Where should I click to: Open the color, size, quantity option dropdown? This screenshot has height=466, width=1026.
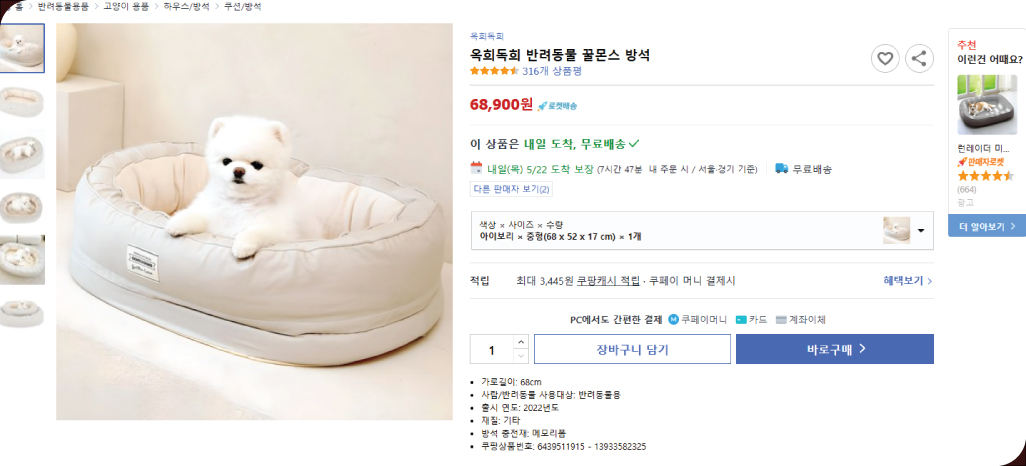[920, 230]
